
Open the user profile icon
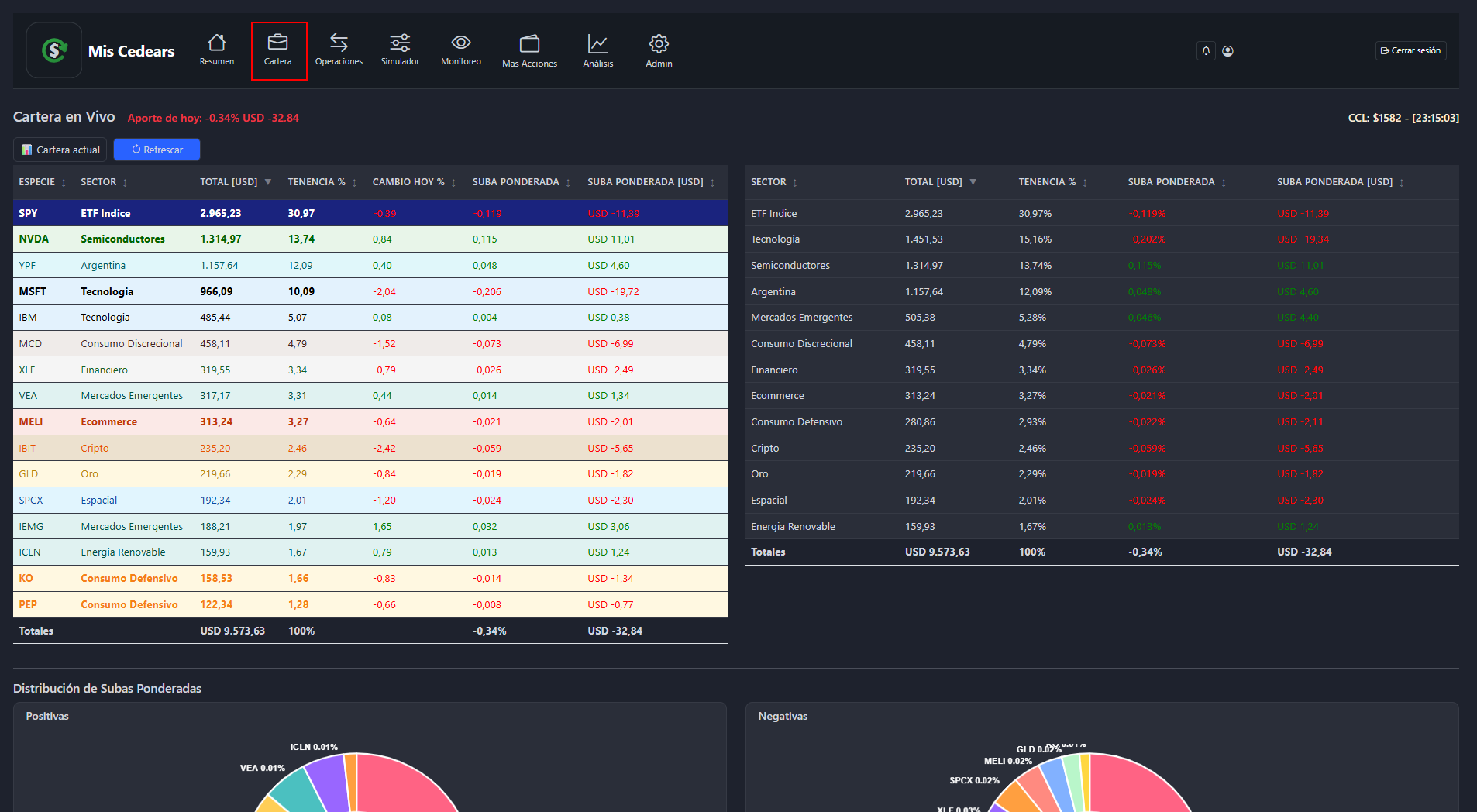pyautogui.click(x=1227, y=51)
